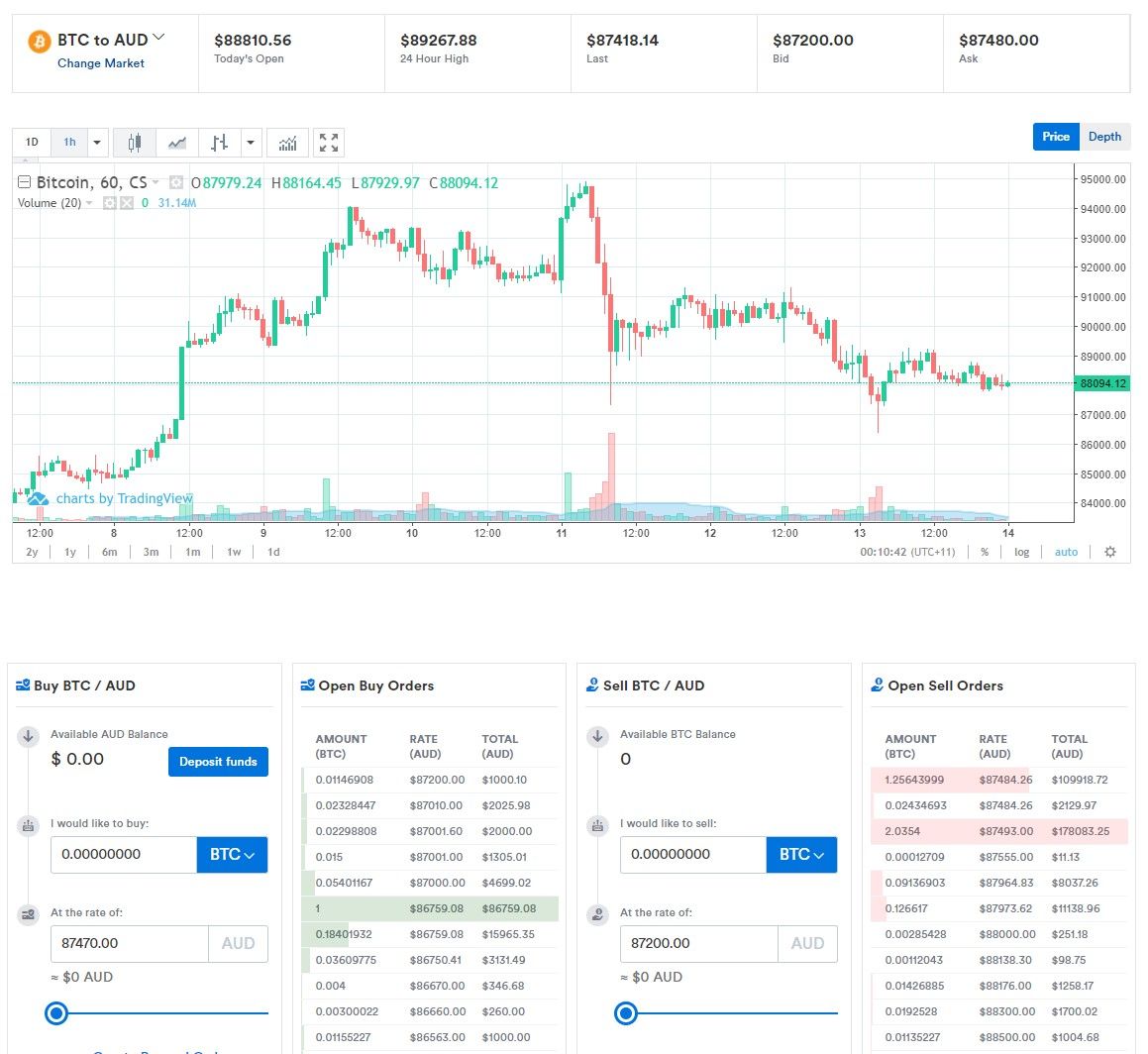Click the Deposit funds button
This screenshot has height=1054, width=1148.
click(x=218, y=762)
